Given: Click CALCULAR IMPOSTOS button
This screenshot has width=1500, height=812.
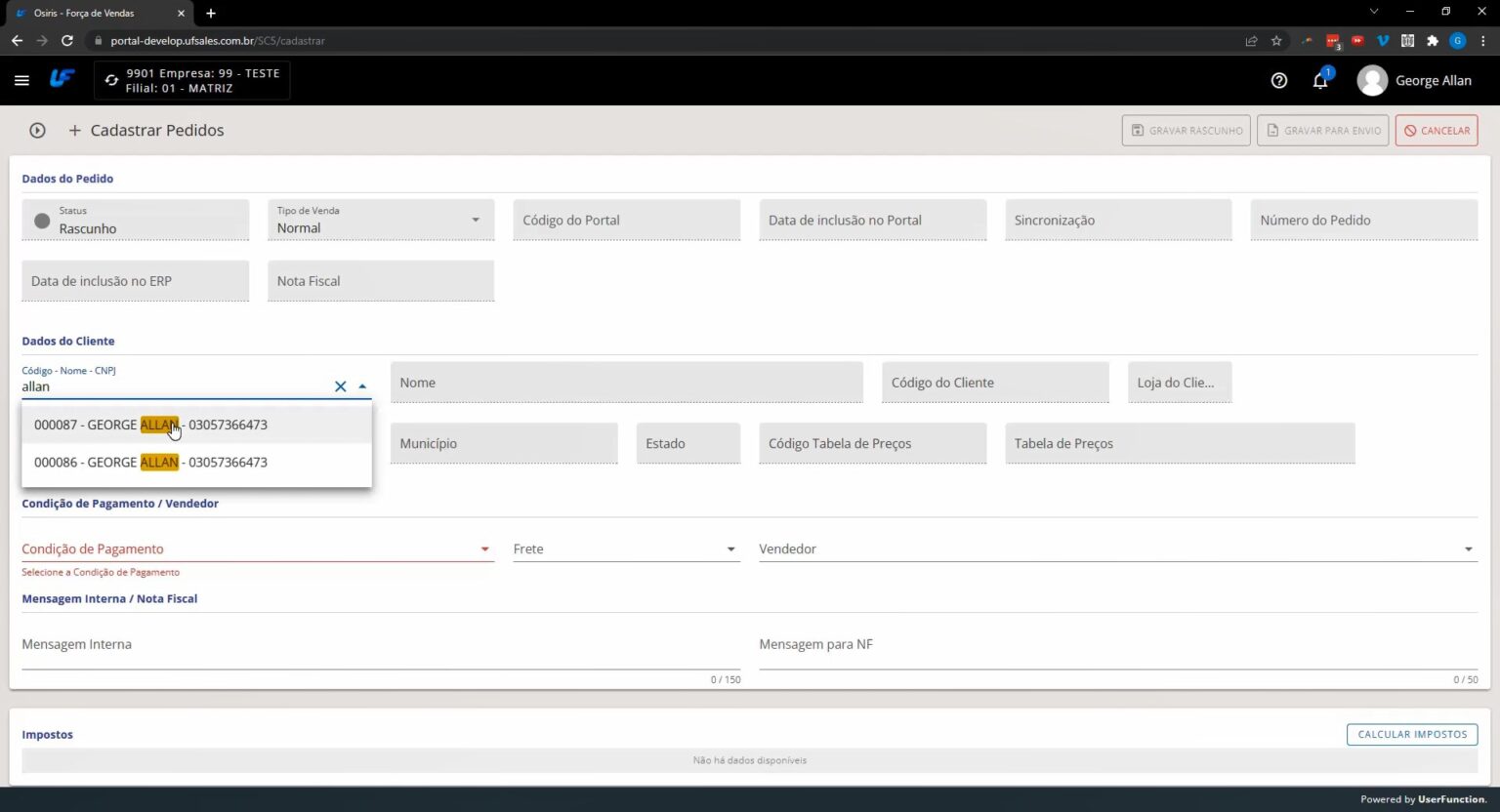Looking at the screenshot, I should point(1412,734).
